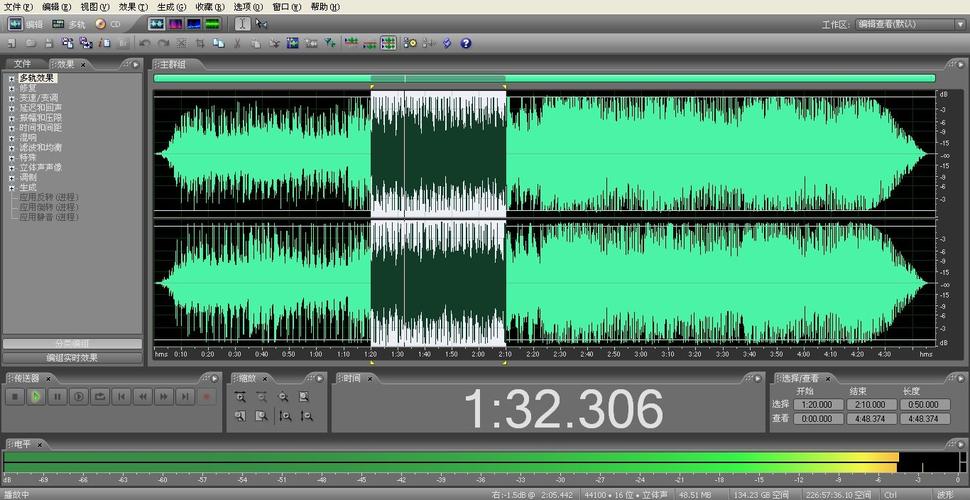970x500 pixels.
Task: Open the 主群组 panel tab
Action: [173, 64]
